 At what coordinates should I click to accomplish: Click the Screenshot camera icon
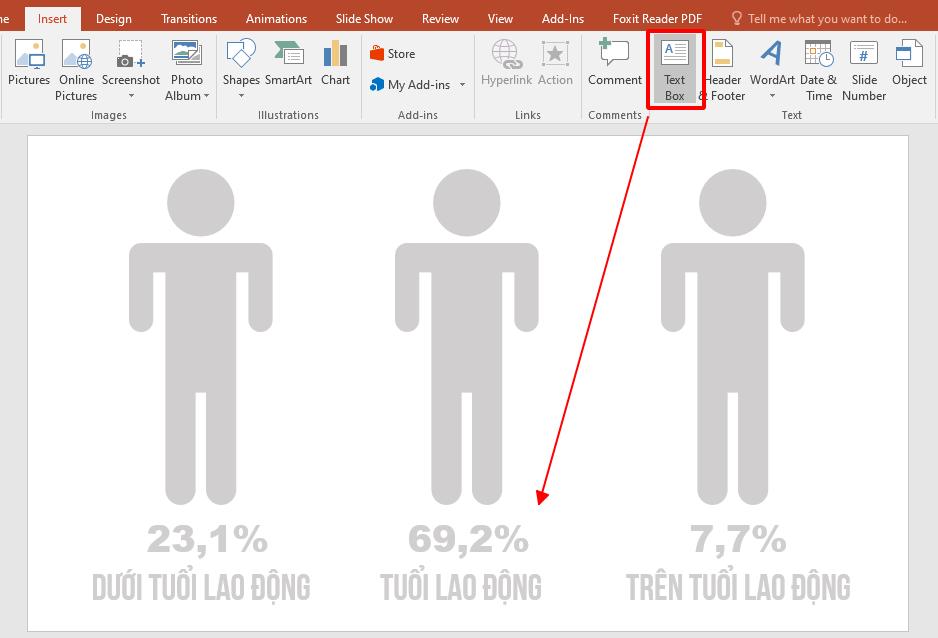coord(131,54)
